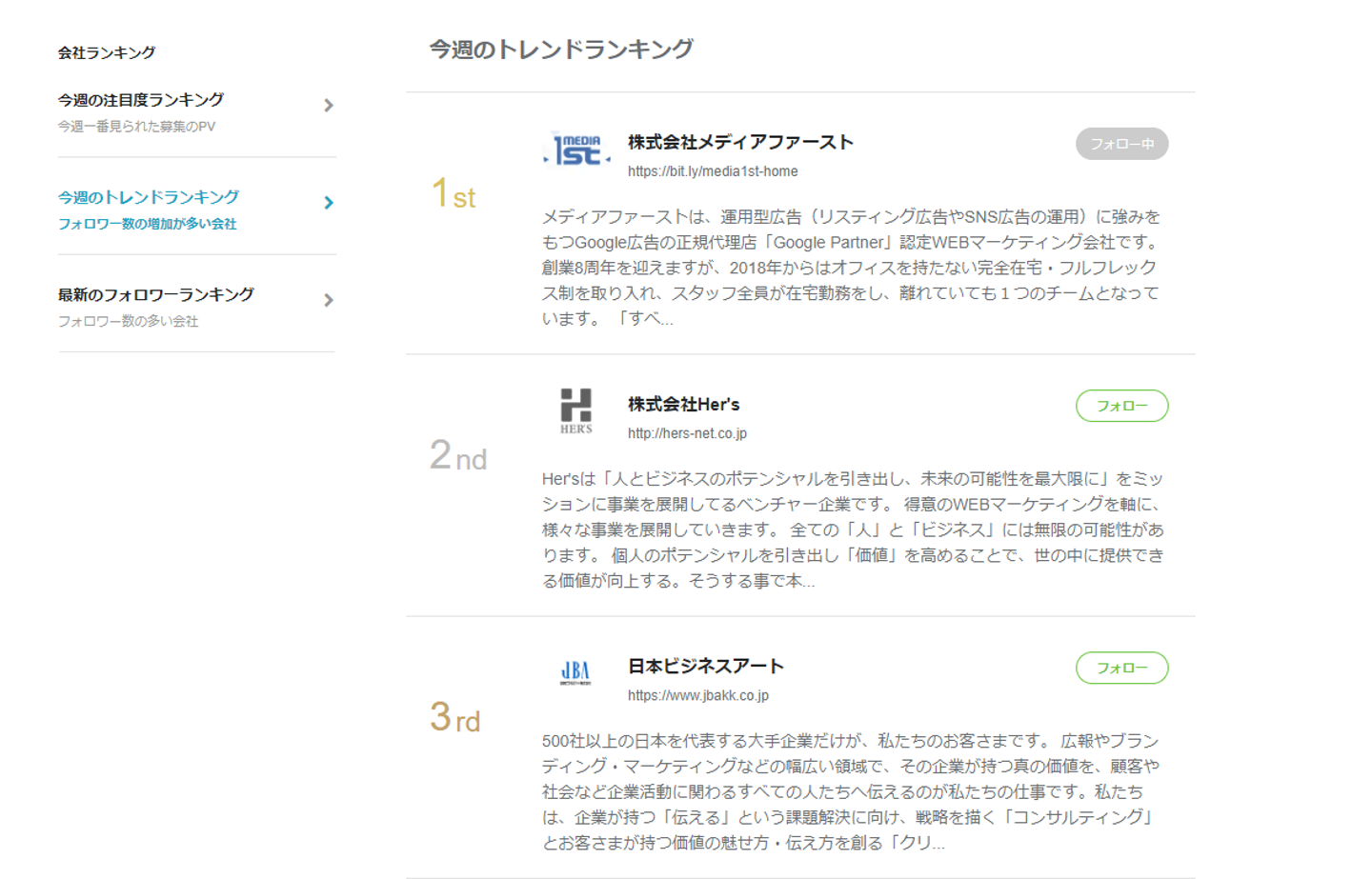Visit the bit.ly/media1st-home URL
Image resolution: width=1372 pixels, height=879 pixels.
point(713,171)
